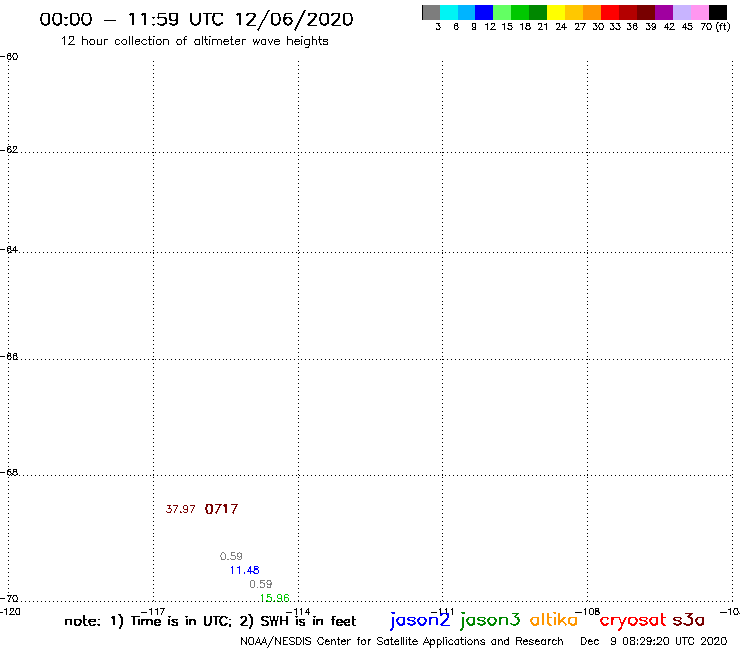The height and width of the screenshot is (650, 740).
Task: Click the -114 longitude axis label
Action: pyautogui.click(x=298, y=612)
